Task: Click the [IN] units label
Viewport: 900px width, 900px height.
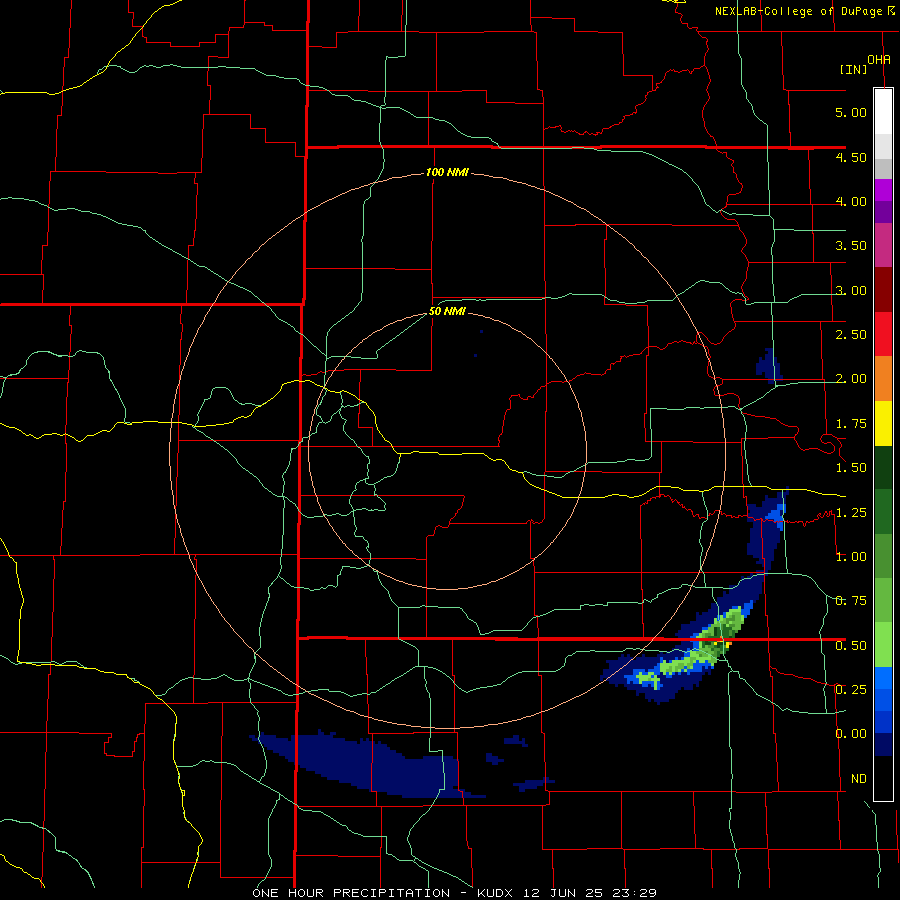Action: [x=853, y=69]
